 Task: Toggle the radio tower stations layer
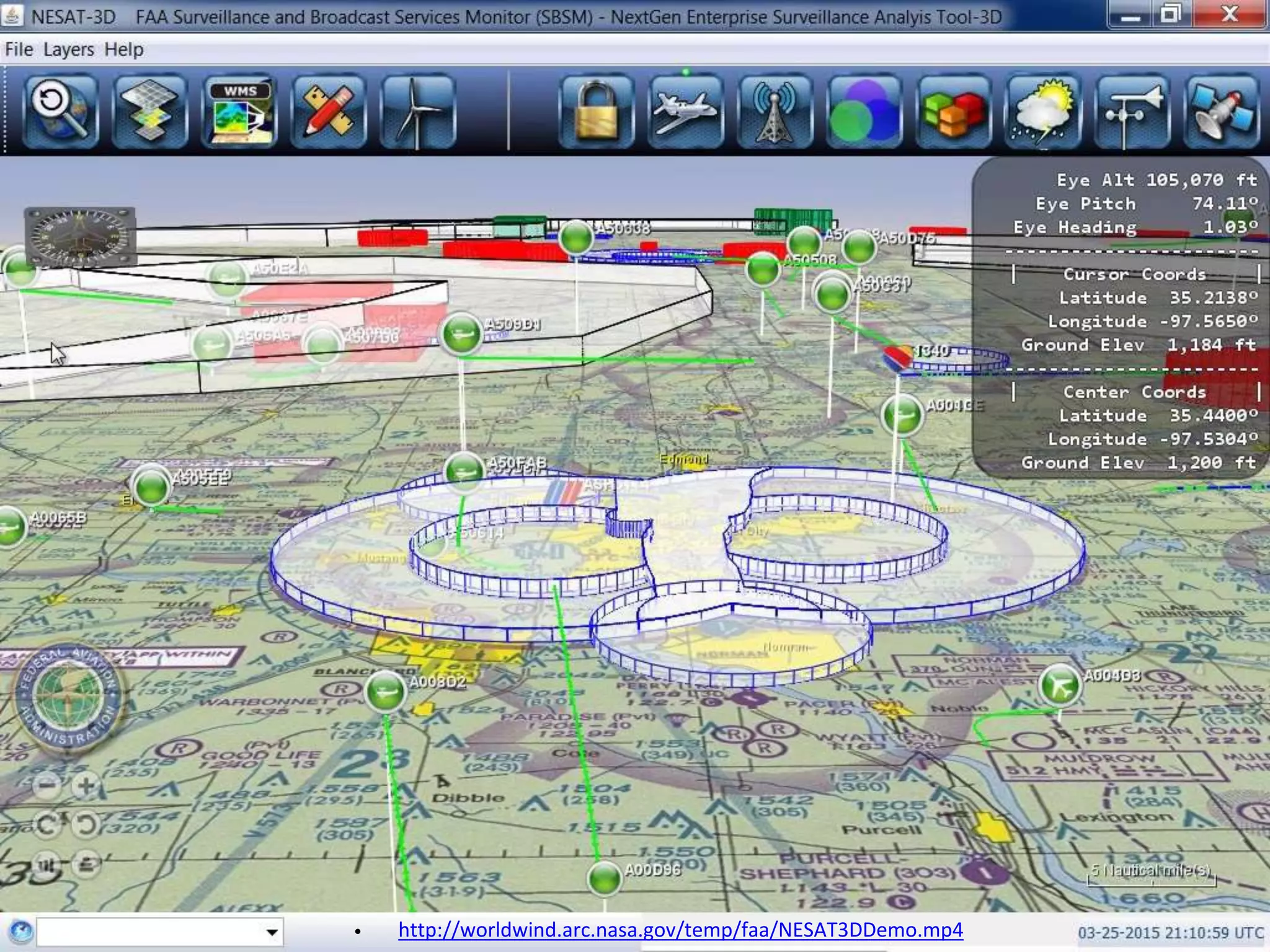pos(775,112)
